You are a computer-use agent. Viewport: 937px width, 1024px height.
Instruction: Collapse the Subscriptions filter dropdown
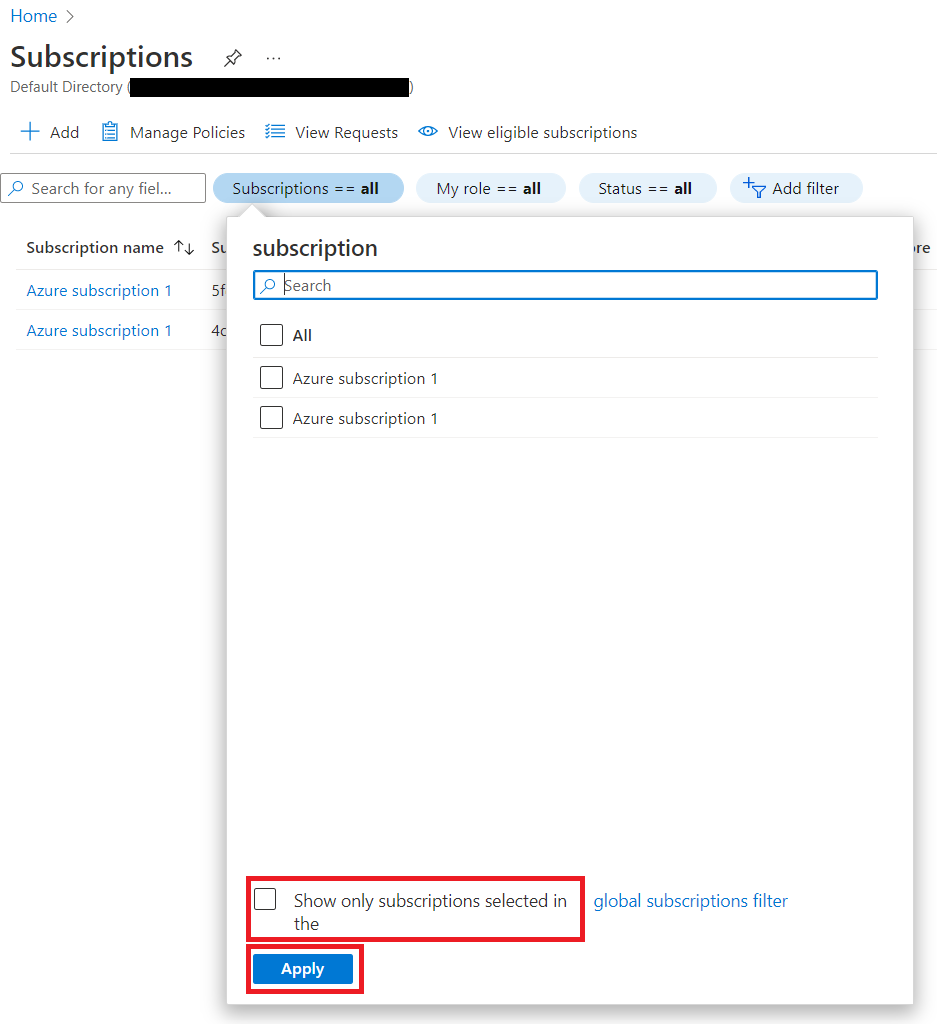(x=308, y=187)
